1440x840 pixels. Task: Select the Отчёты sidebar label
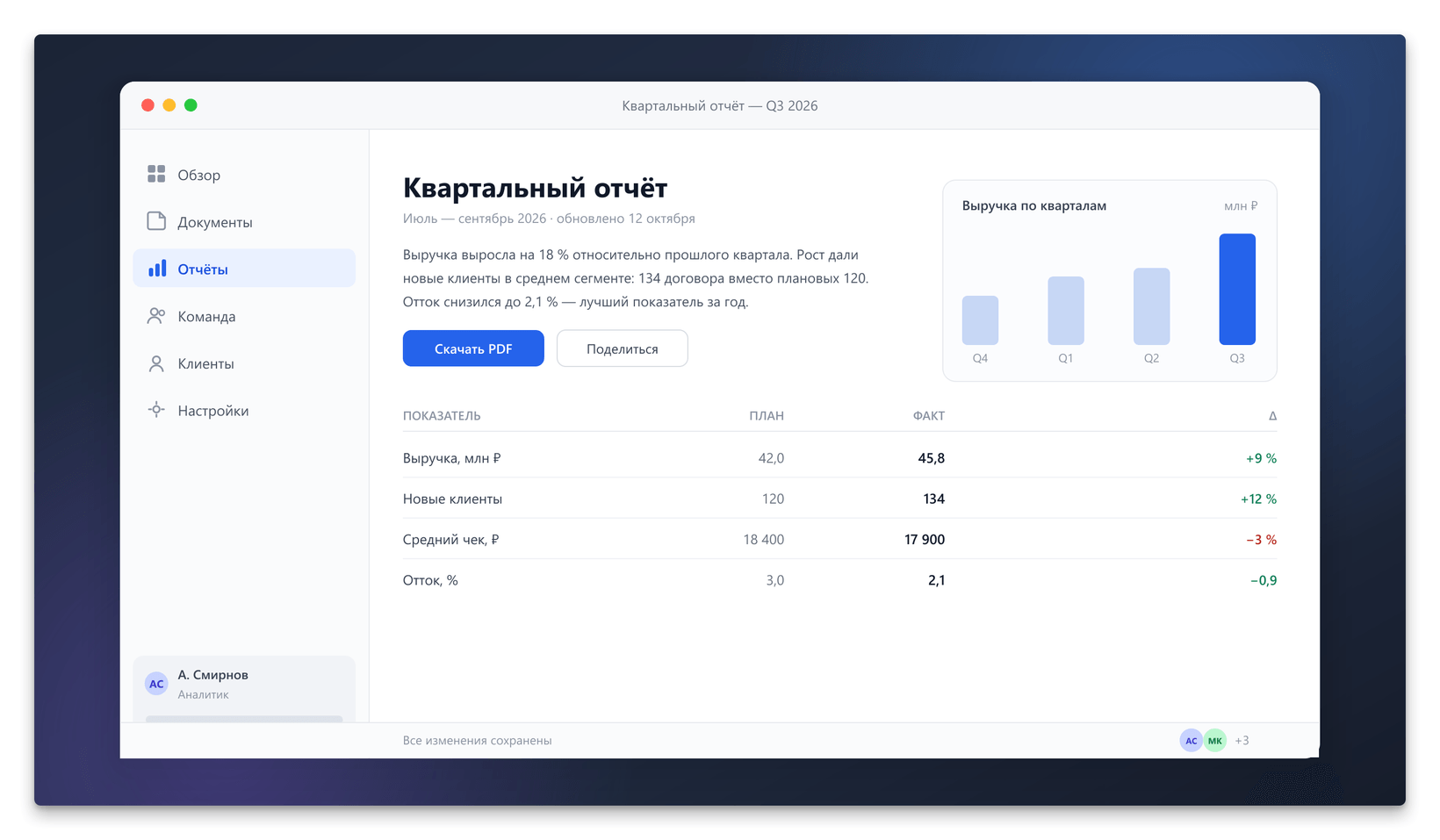(x=203, y=269)
